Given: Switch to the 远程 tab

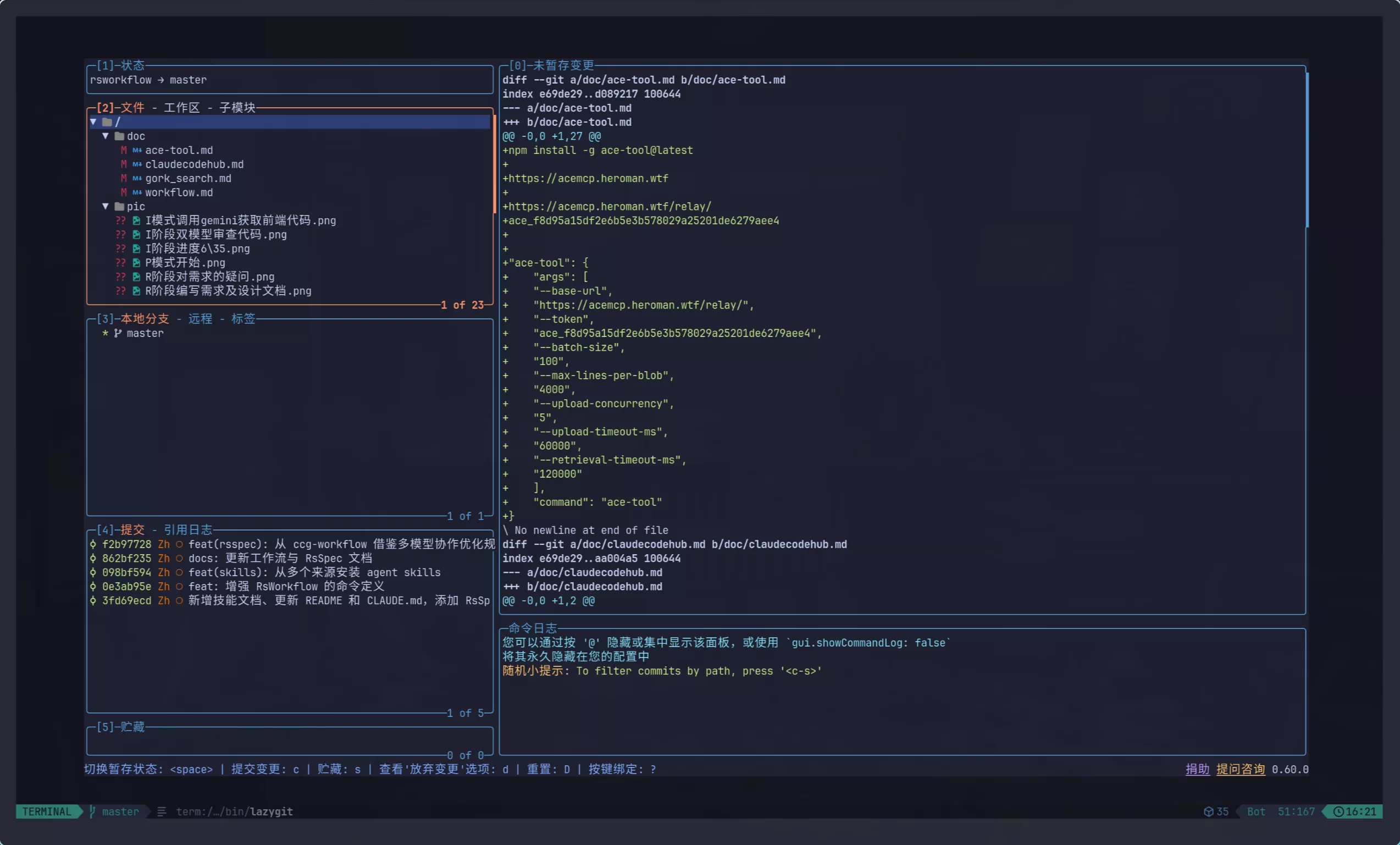Looking at the screenshot, I should 200,319.
